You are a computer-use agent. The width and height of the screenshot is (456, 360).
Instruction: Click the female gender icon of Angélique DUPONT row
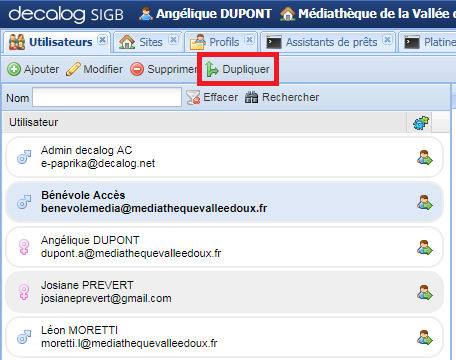[x=24, y=247]
